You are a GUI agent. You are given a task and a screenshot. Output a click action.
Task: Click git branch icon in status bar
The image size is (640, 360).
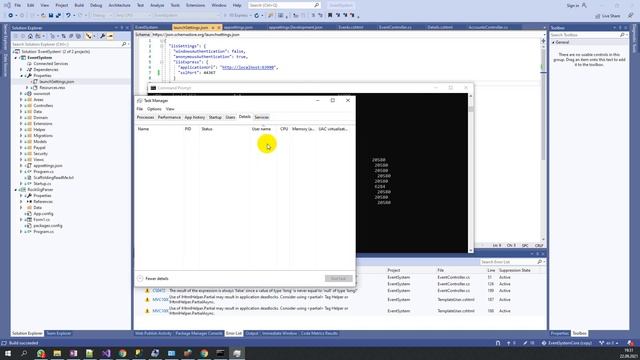click(601, 343)
